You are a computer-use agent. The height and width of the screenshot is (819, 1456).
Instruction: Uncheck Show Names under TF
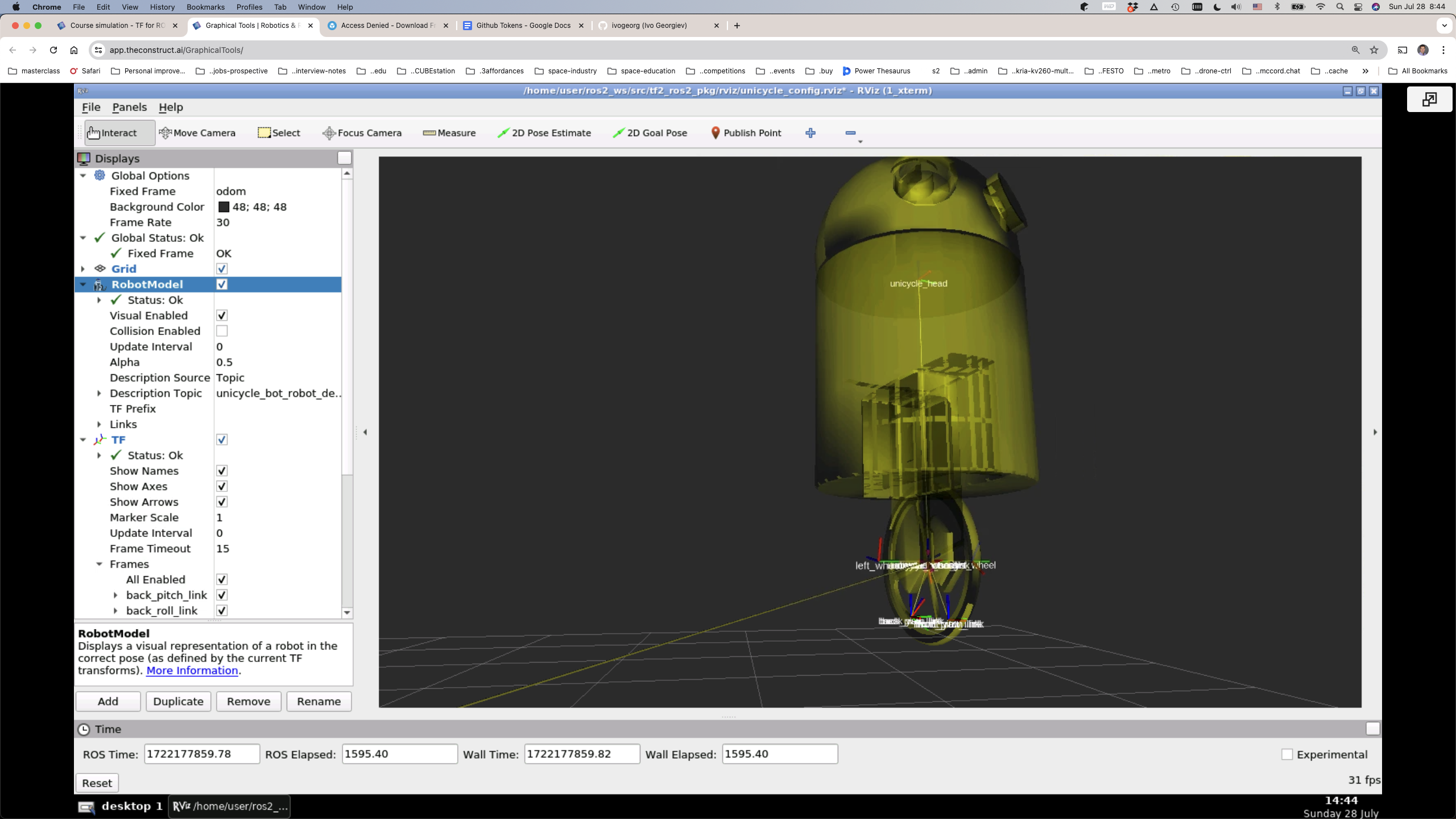(x=222, y=471)
